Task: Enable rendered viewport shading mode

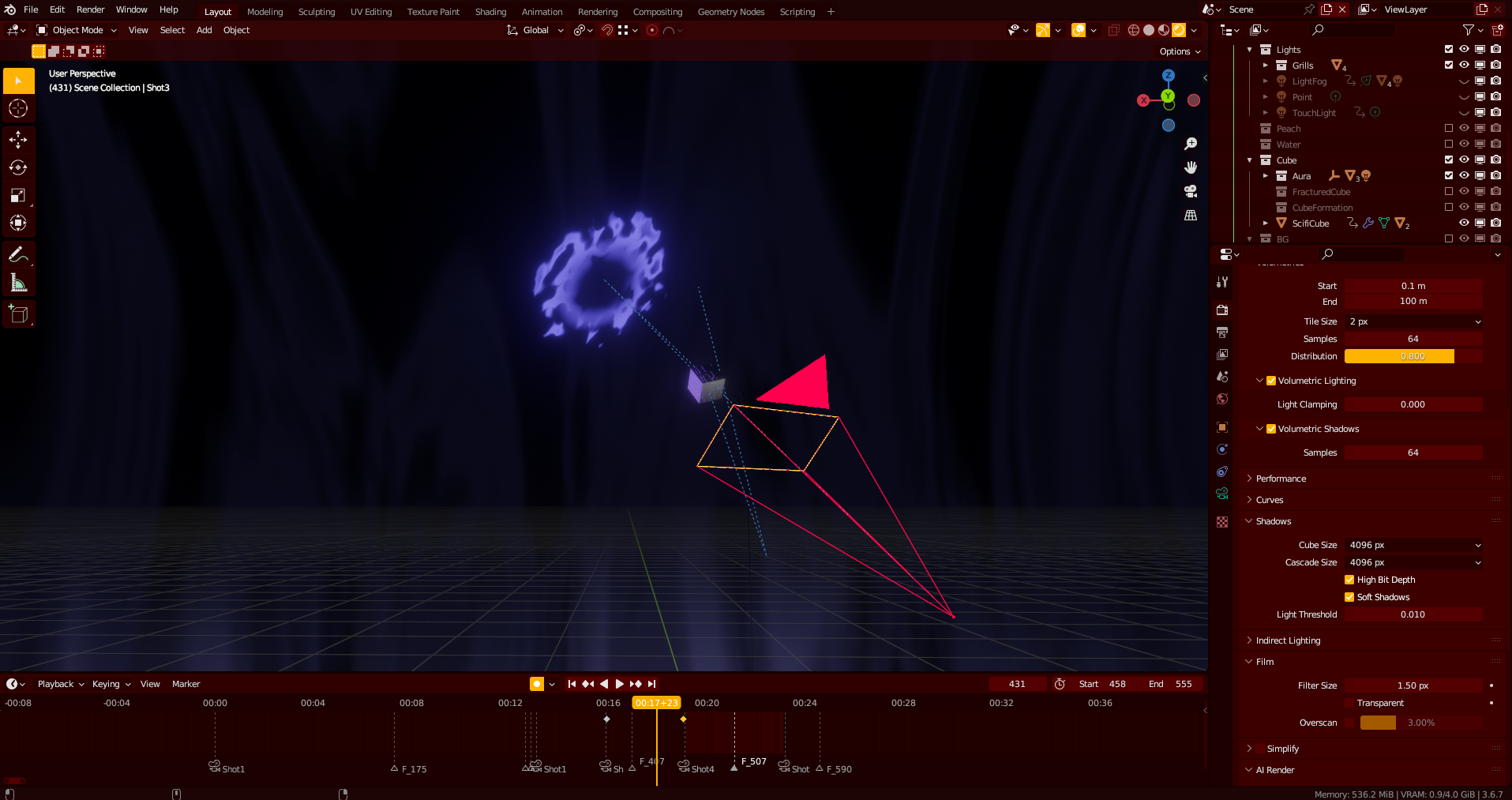Action: pyautogui.click(x=1179, y=30)
